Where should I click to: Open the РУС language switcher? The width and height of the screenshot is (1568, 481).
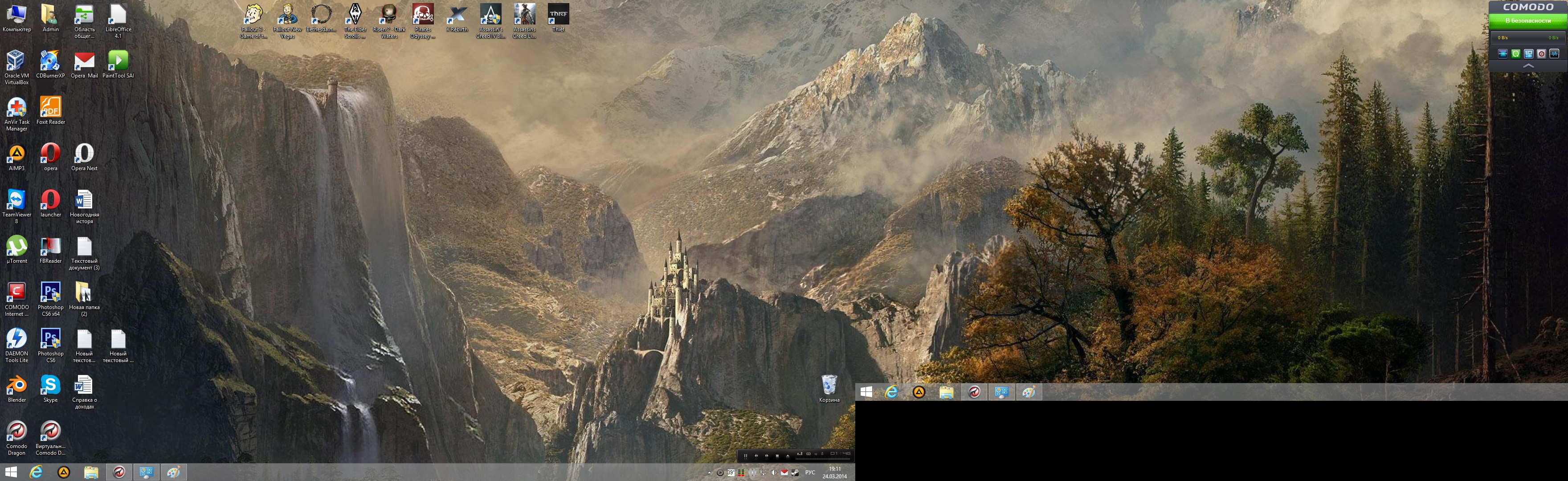pos(810,473)
